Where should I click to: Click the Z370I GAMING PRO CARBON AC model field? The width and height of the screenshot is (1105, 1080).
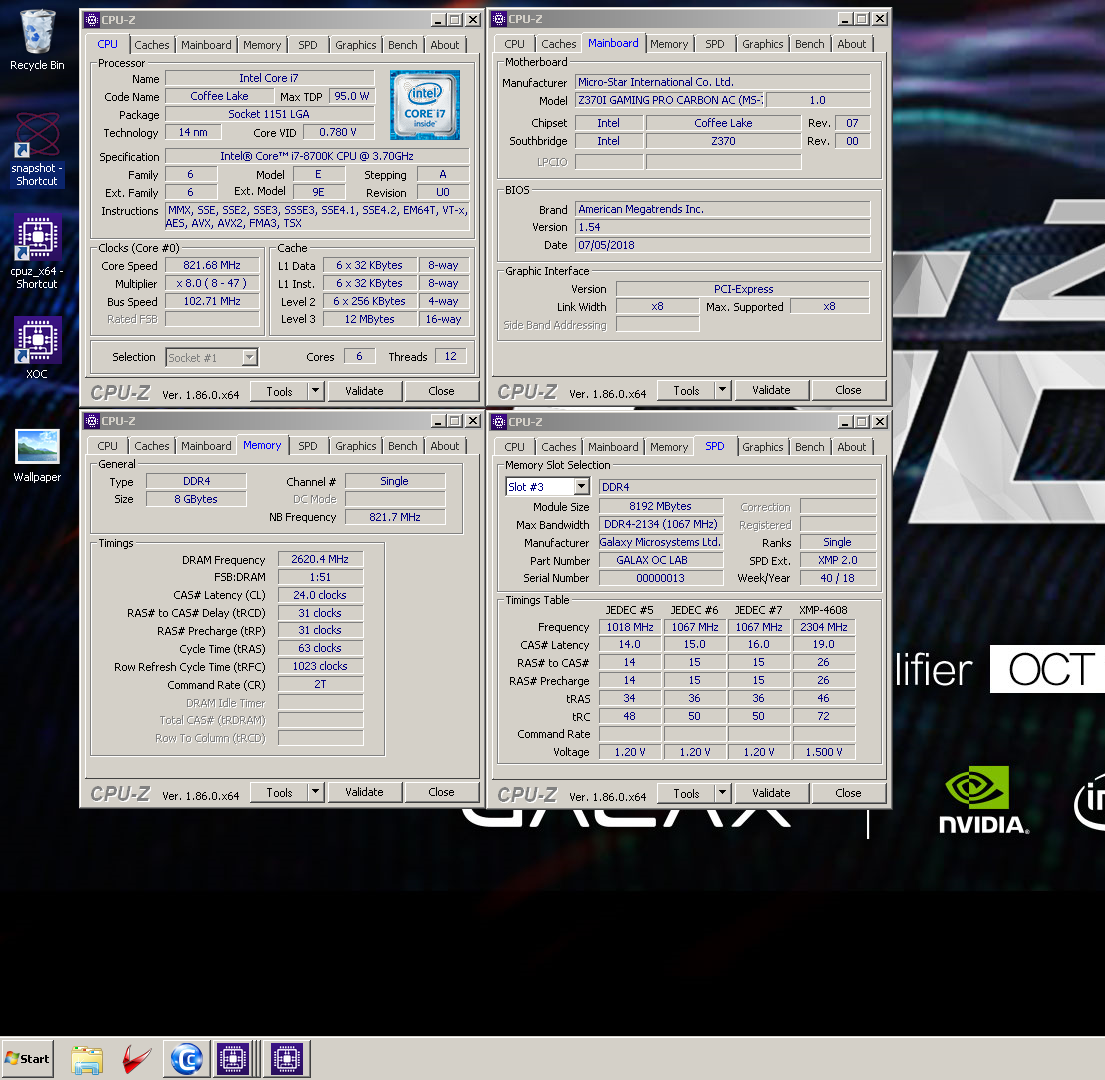pos(670,100)
